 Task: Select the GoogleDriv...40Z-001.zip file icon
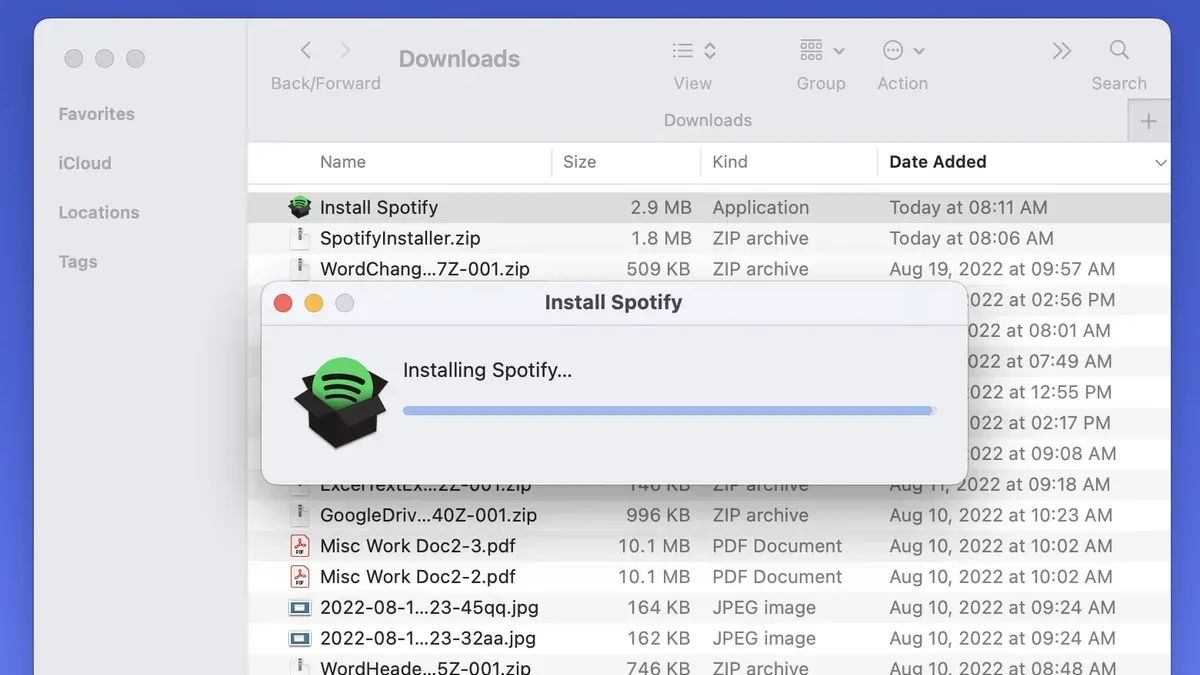(x=299, y=515)
